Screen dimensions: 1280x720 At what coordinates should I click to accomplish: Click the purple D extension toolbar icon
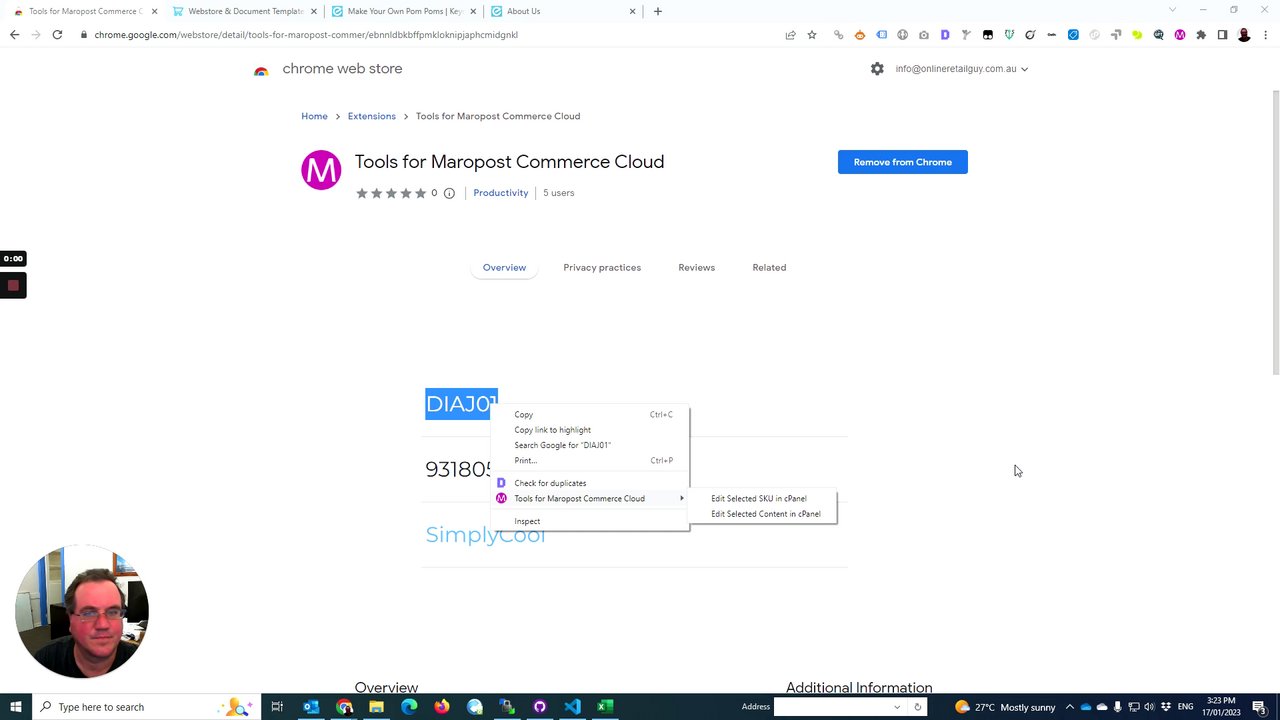(945, 35)
